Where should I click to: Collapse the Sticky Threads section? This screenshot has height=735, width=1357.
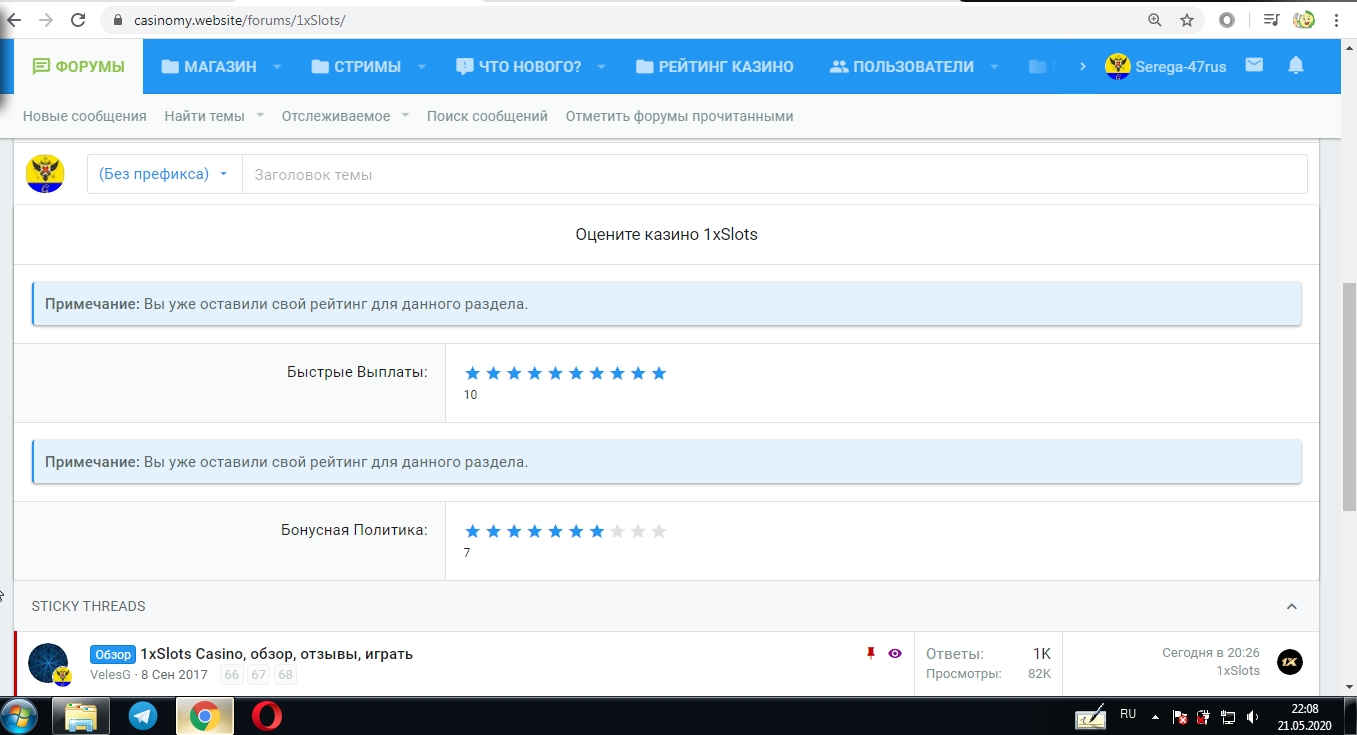(1291, 607)
